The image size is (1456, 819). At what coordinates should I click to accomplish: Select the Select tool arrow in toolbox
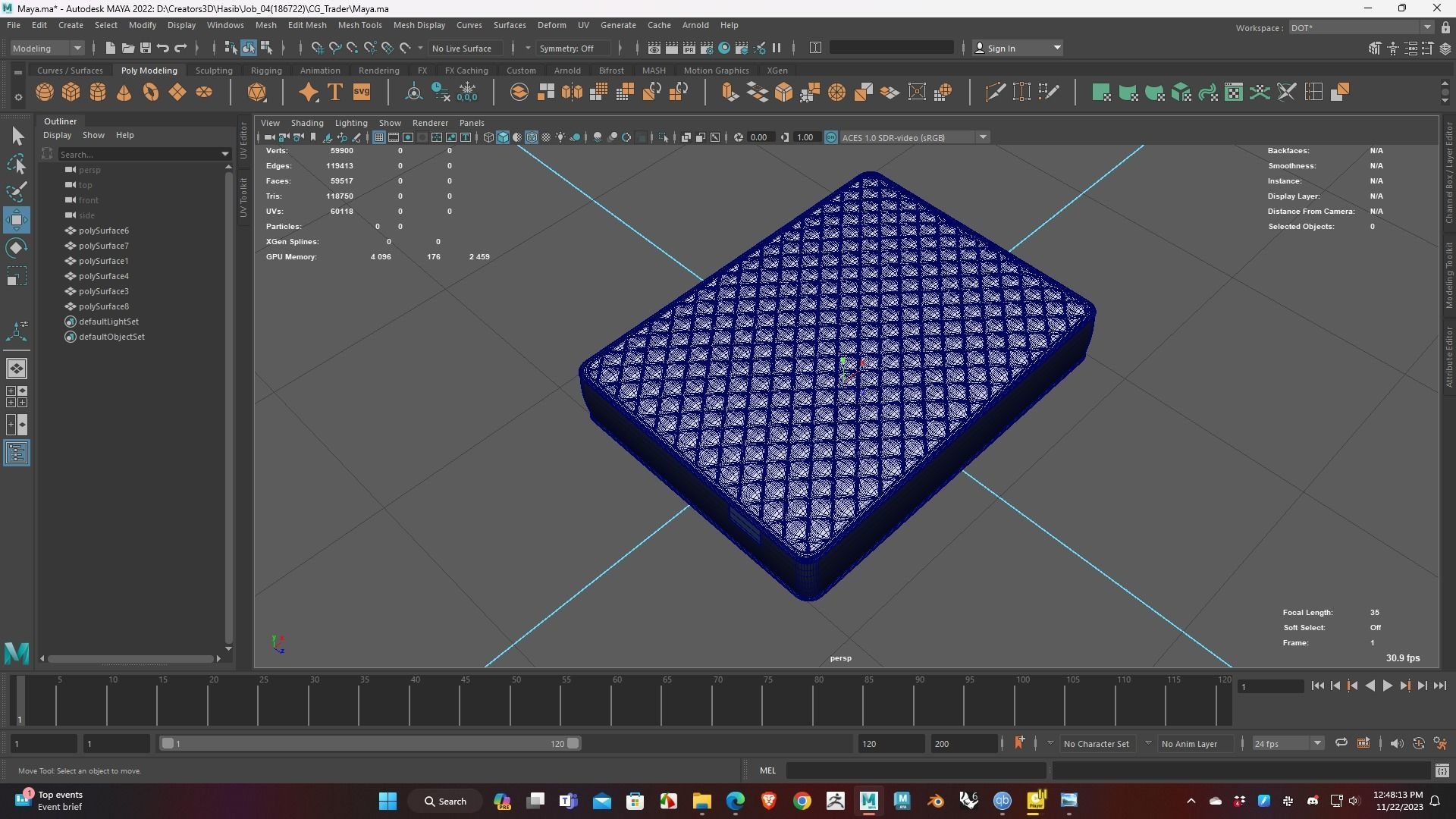[17, 136]
